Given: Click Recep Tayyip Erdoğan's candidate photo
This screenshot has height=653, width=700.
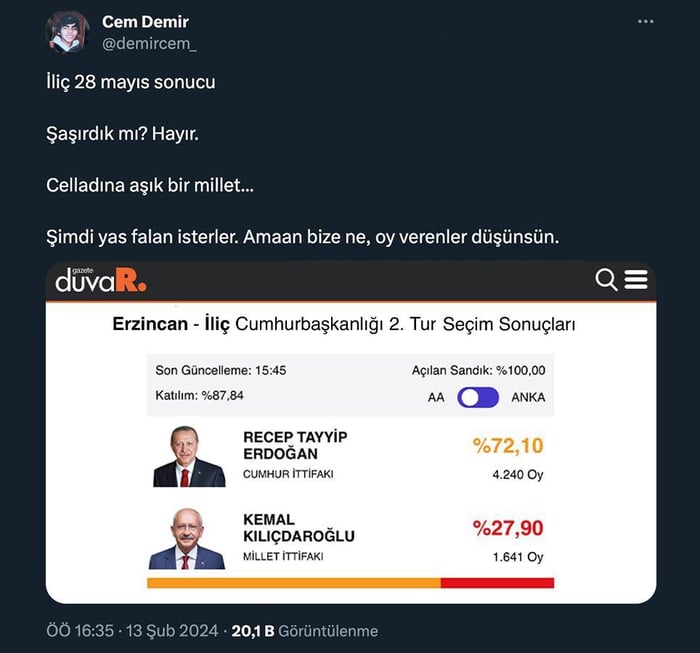Looking at the screenshot, I should (189, 458).
